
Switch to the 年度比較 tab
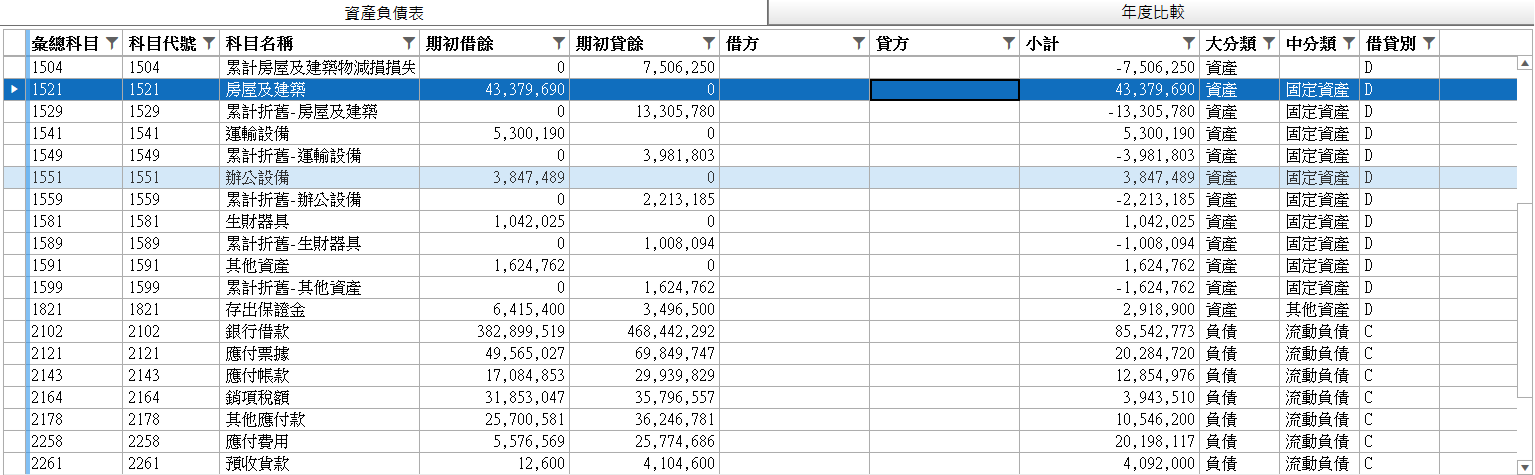[x=1151, y=12]
